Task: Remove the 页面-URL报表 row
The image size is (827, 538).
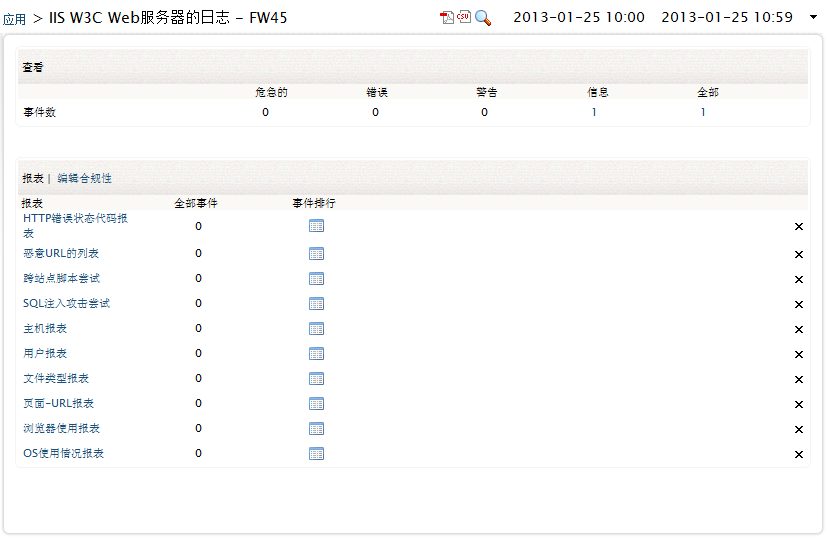Action: tap(799, 405)
